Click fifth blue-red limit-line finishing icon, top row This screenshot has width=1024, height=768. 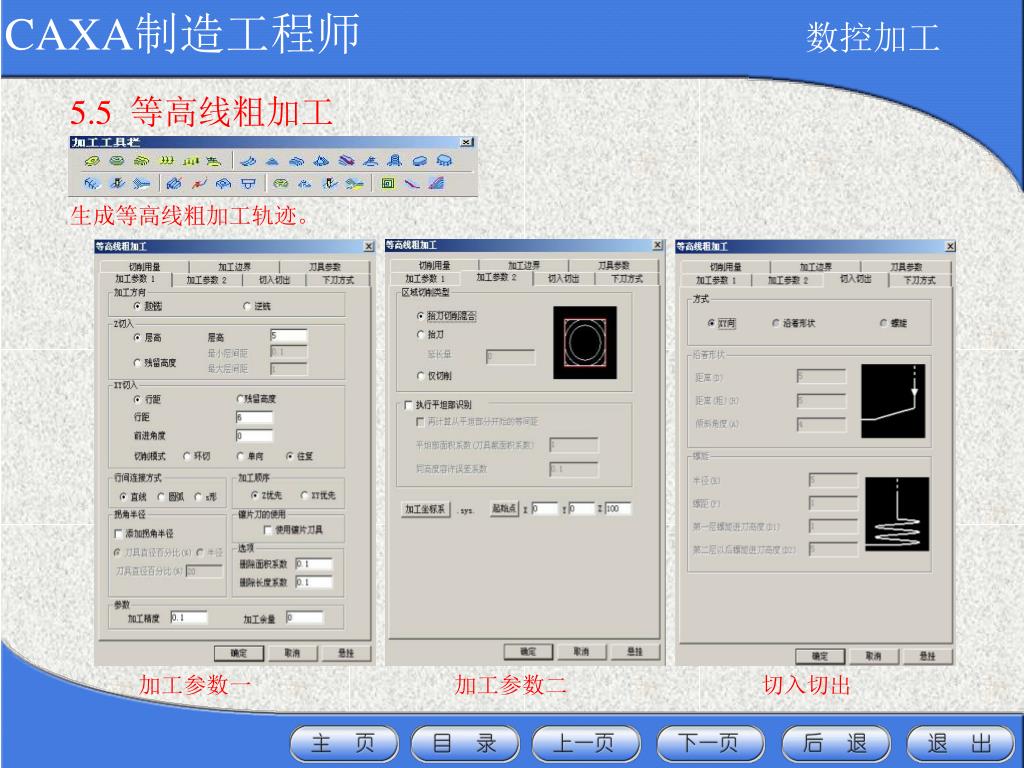pyautogui.click(x=346, y=161)
